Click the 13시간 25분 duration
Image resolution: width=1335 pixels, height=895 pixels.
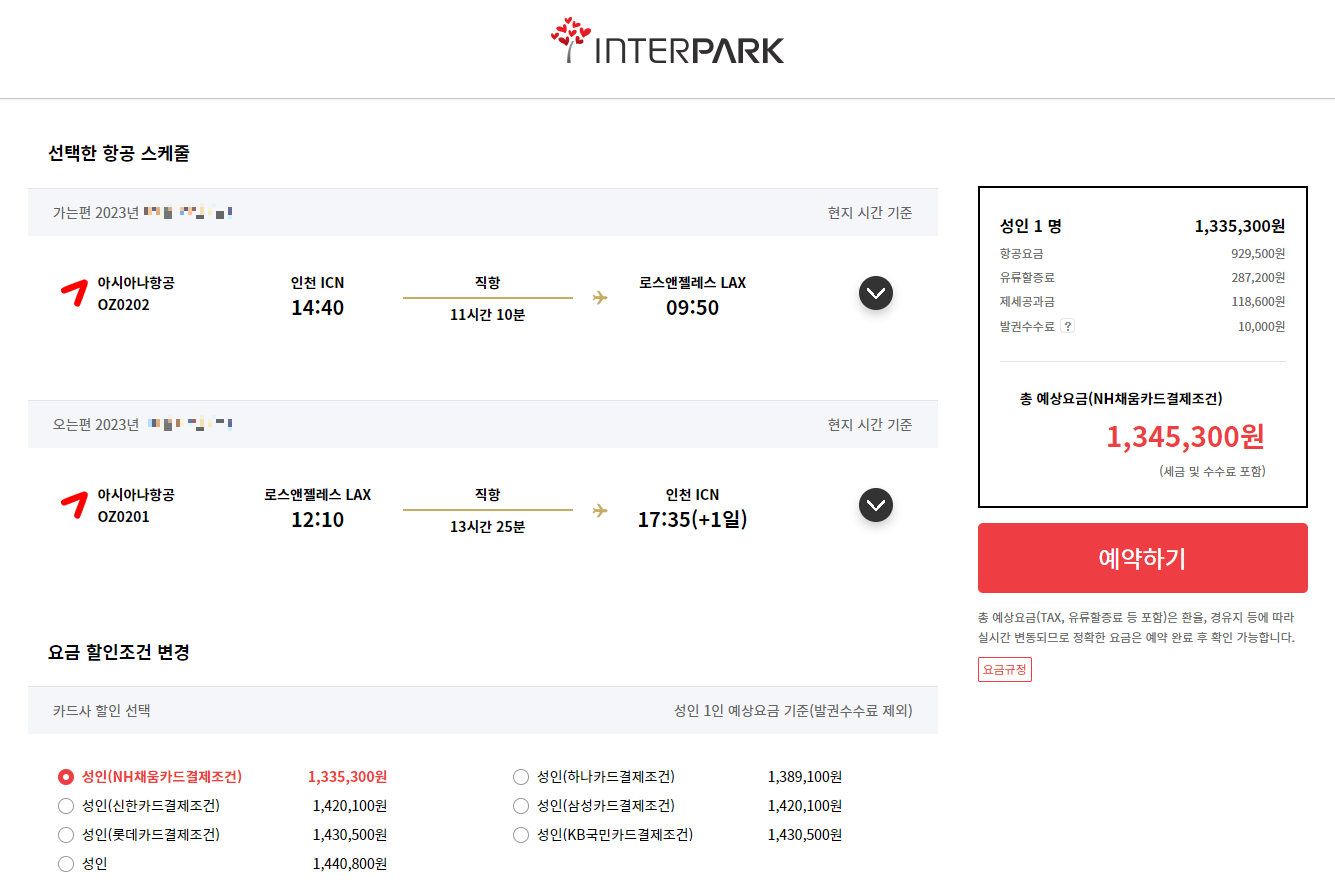click(488, 526)
